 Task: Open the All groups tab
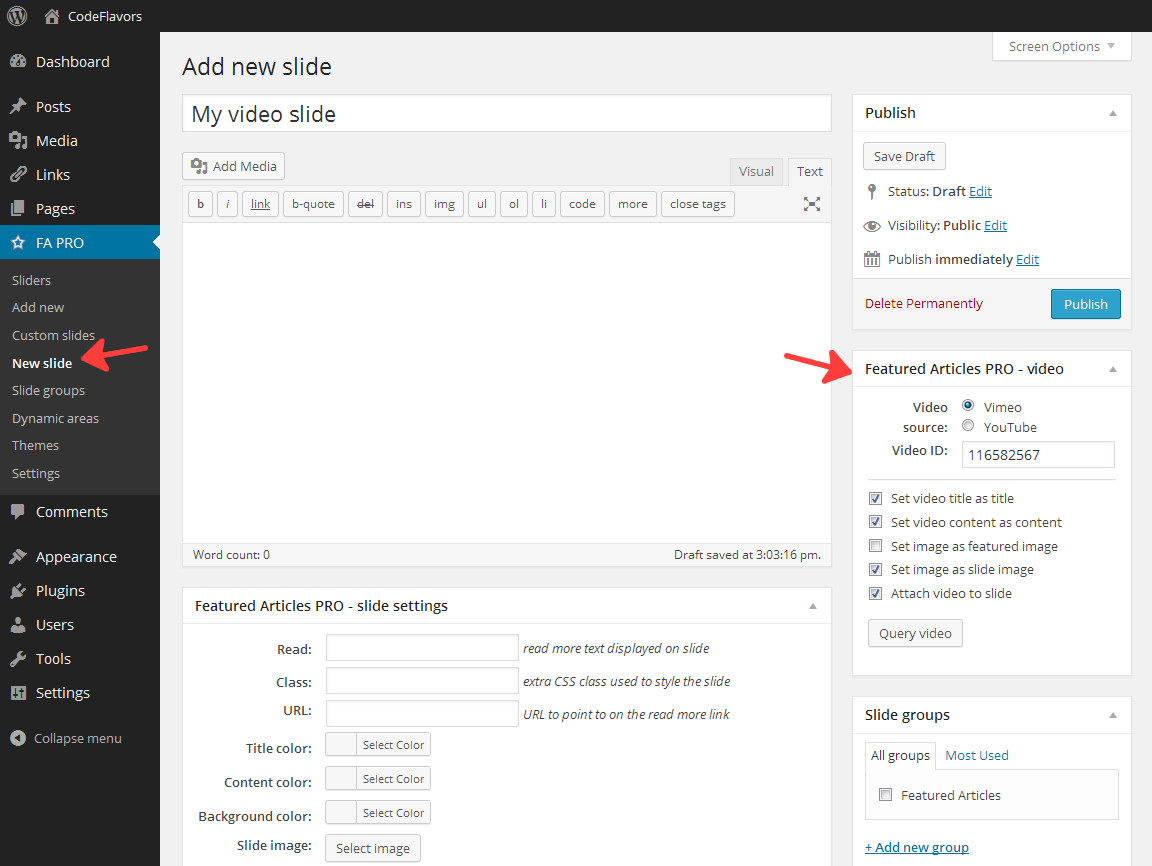tap(900, 756)
